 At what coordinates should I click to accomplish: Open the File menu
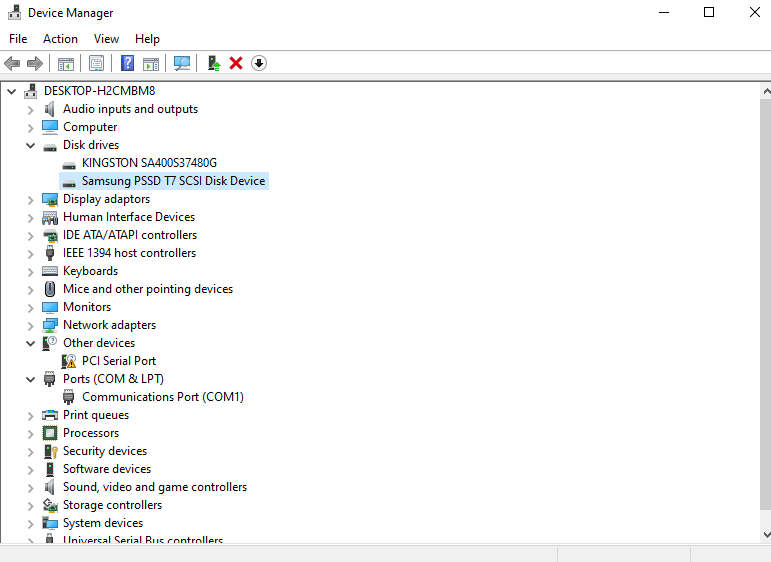(18, 39)
